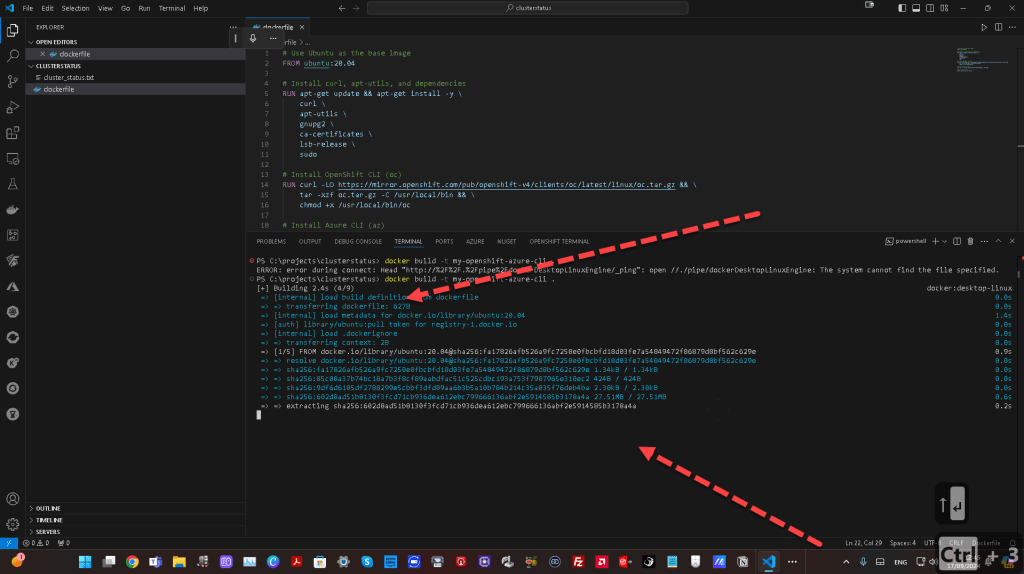
Task: Open the Remote Explorer view
Action: coord(12,159)
